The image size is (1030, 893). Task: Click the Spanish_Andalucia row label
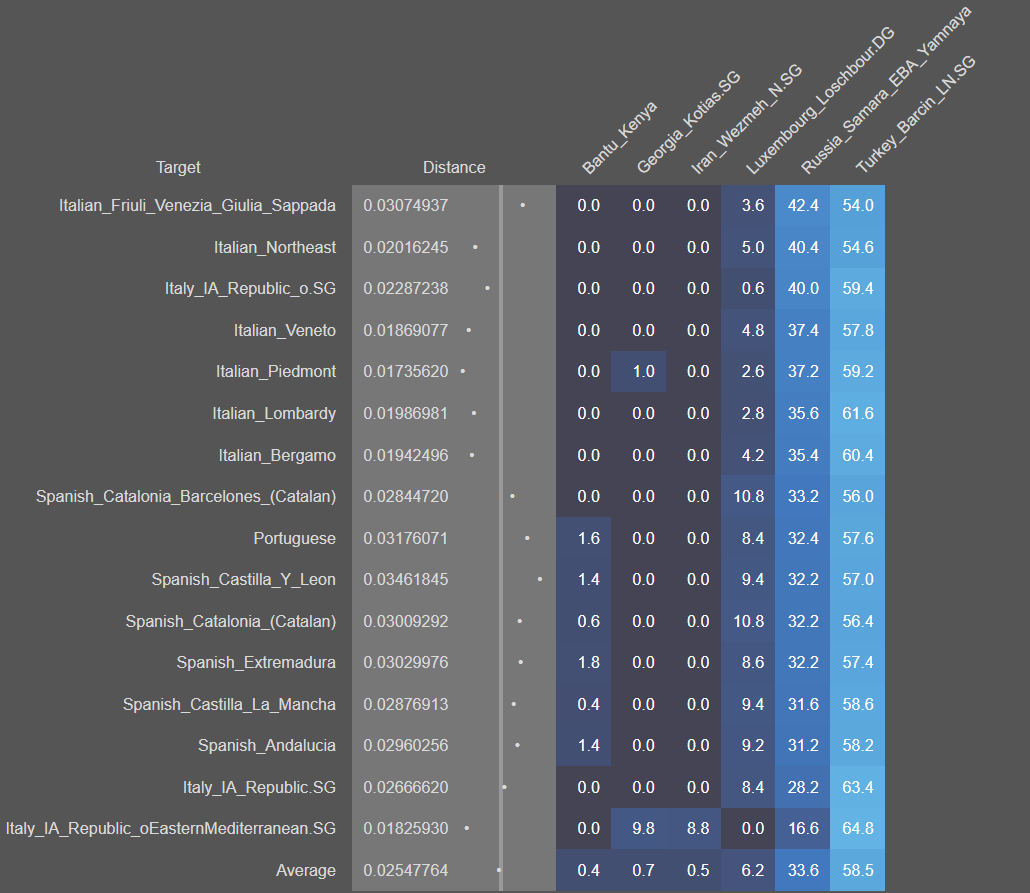[267, 746]
